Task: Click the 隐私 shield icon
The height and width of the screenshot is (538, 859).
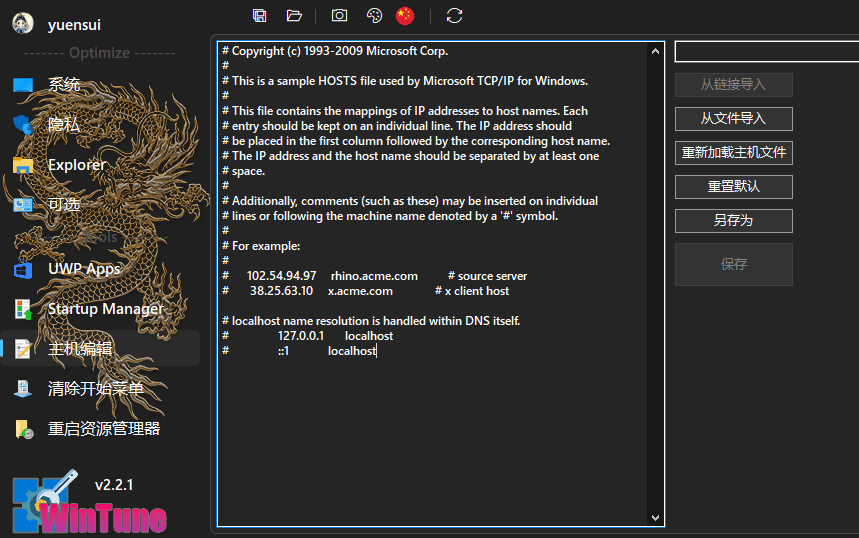Action: (x=23, y=125)
